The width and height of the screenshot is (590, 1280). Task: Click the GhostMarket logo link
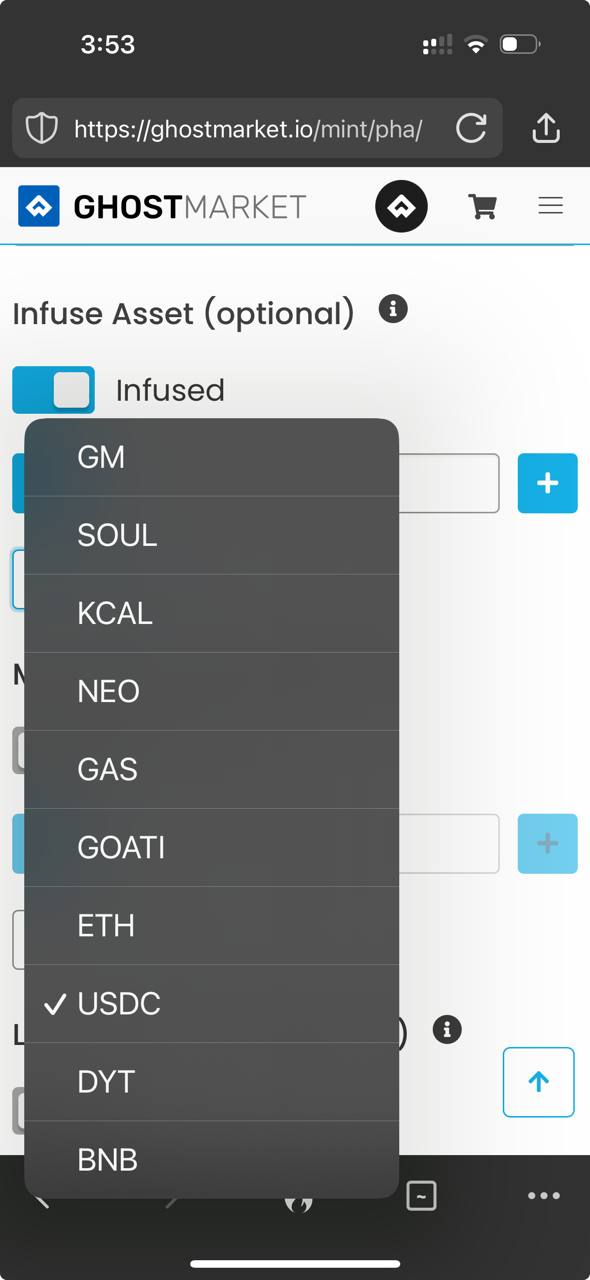coord(162,207)
